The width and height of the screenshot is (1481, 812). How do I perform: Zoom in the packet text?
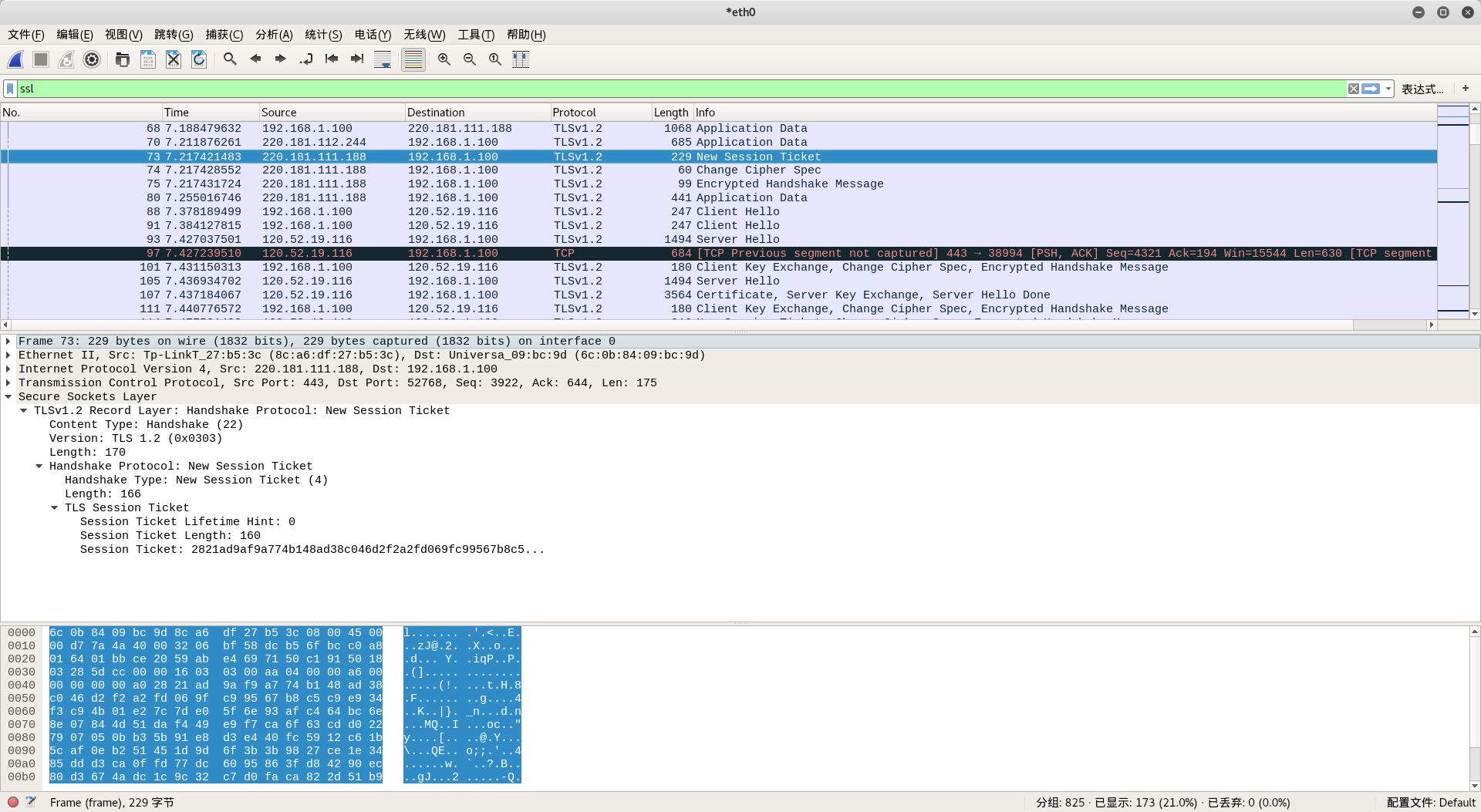click(x=444, y=59)
